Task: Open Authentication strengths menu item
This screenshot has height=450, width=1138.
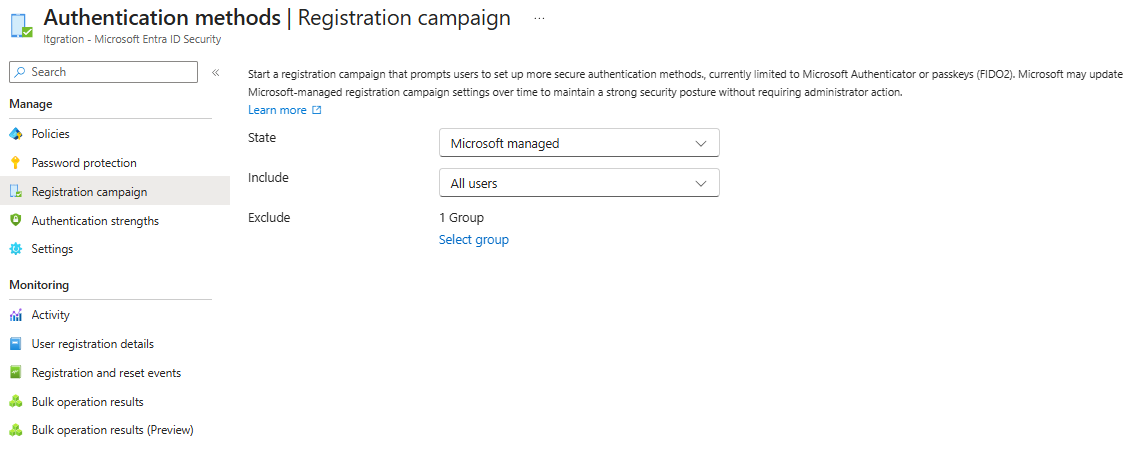Action: (95, 221)
